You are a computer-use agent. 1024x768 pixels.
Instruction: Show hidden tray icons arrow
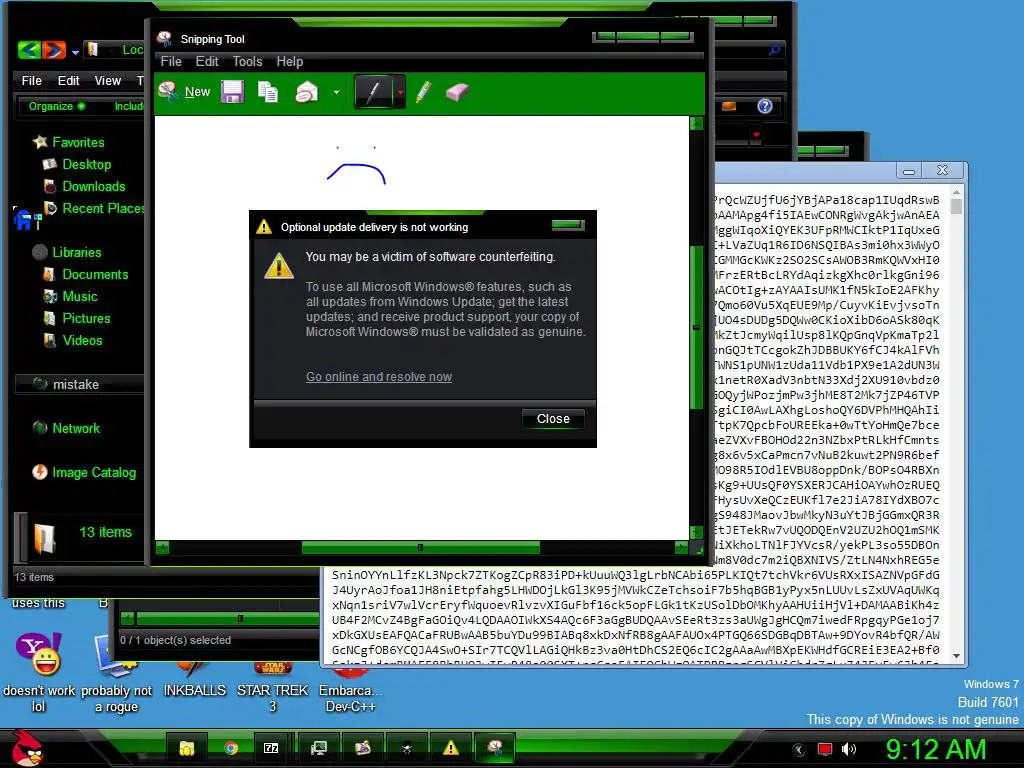coord(799,750)
